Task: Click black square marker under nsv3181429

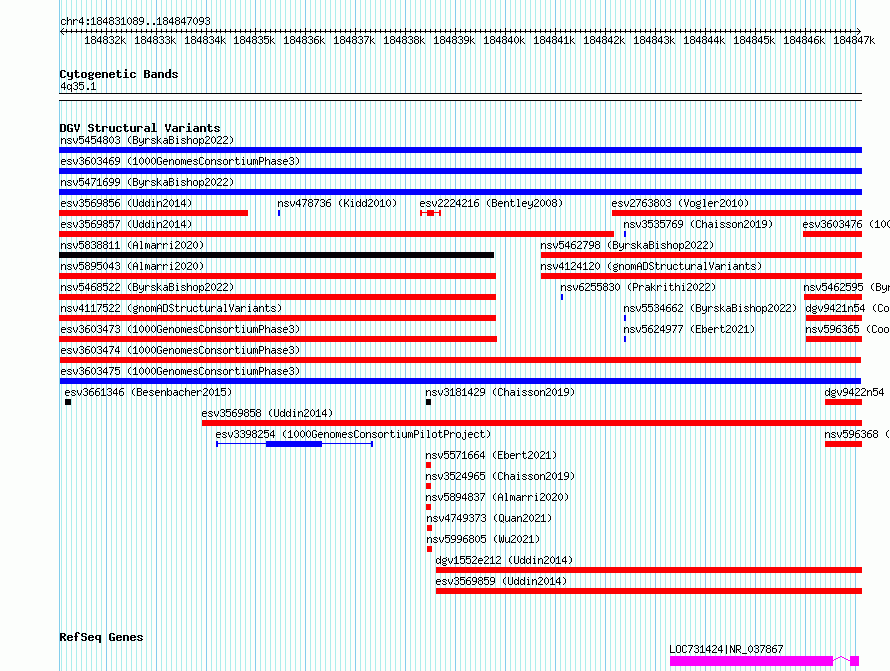Action: (429, 402)
